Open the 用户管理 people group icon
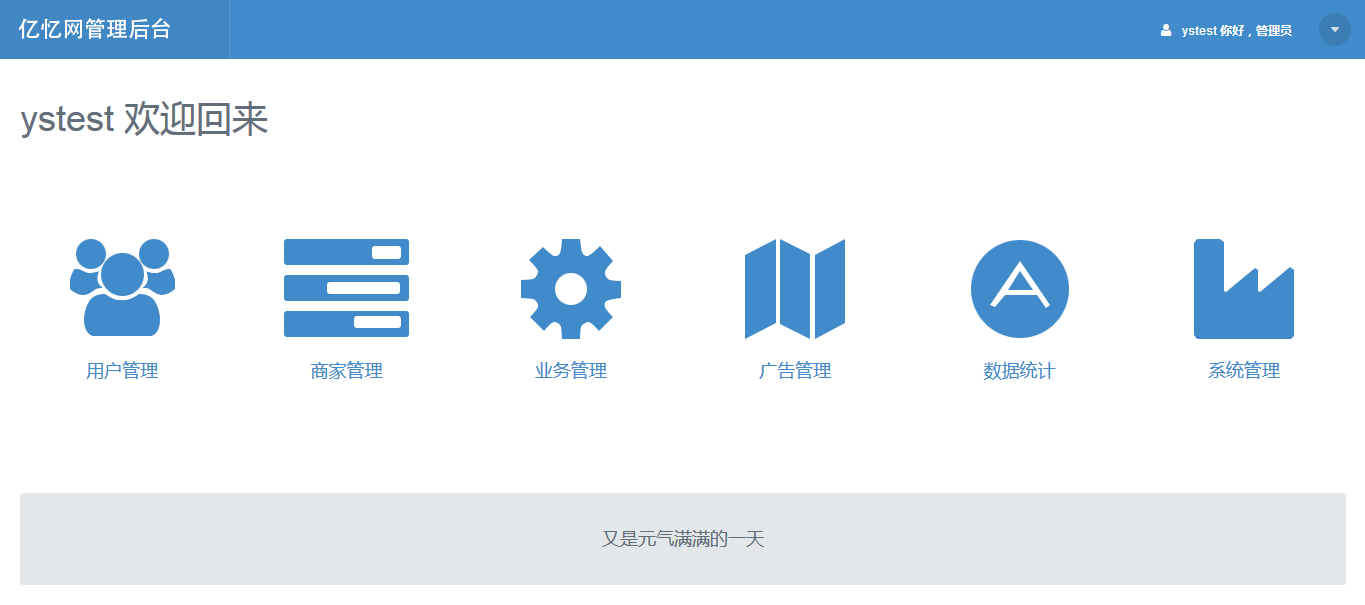The height and width of the screenshot is (605, 1365). 122,288
